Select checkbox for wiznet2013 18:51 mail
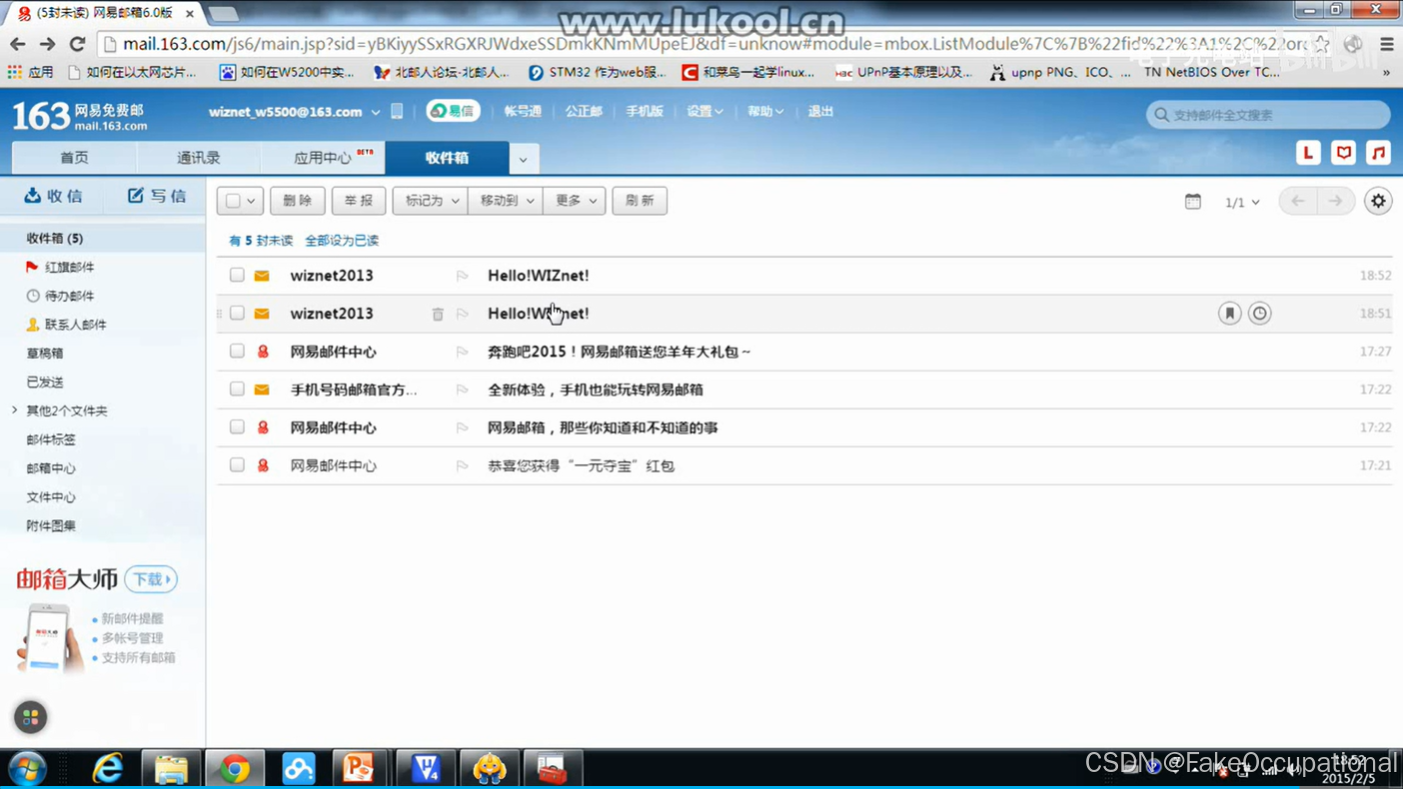 pos(237,313)
